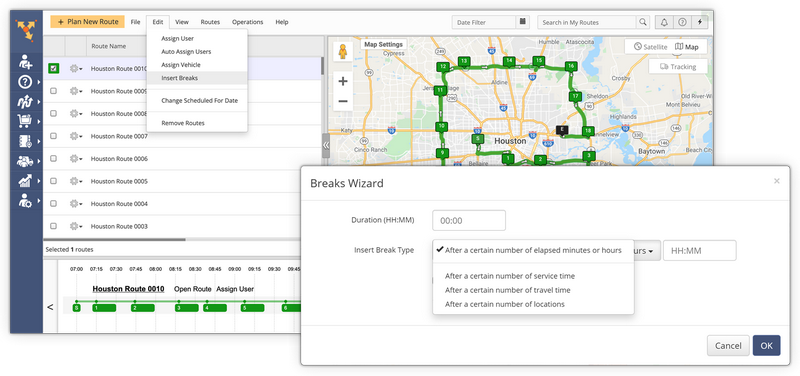Open the notifications bell icon
Viewport: 800px width, 376px height.
coord(664,22)
